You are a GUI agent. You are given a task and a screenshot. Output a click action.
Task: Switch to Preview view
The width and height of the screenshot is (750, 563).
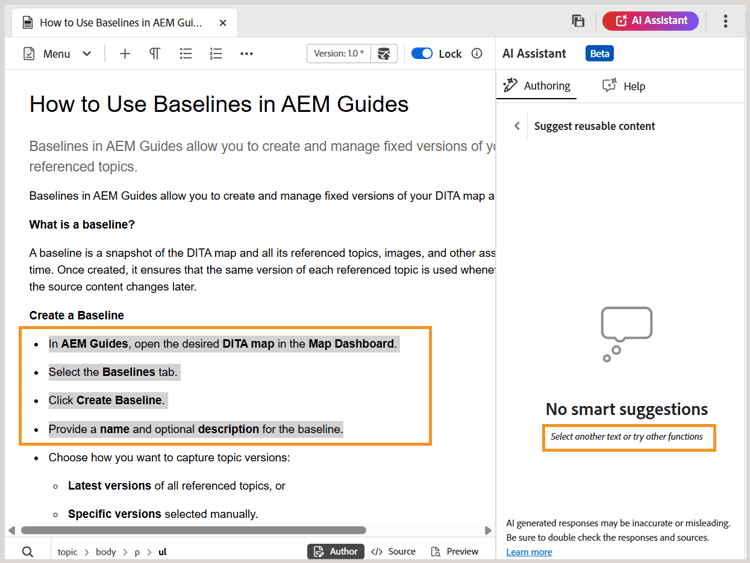tap(454, 552)
